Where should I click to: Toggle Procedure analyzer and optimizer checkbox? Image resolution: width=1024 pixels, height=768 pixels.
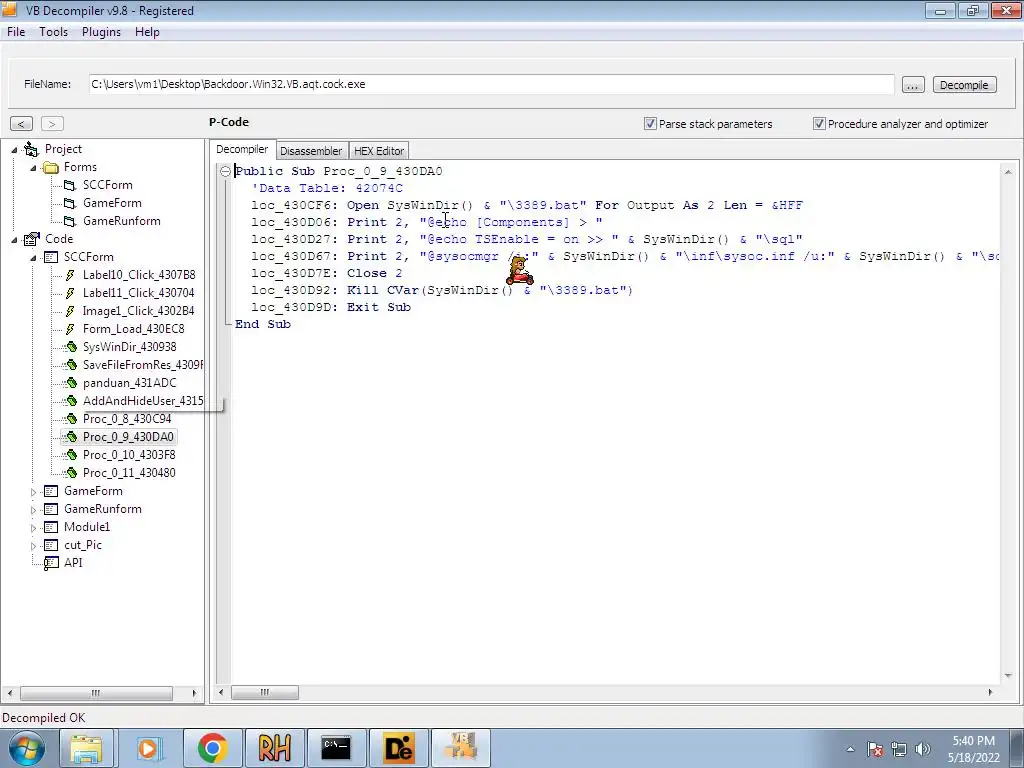pos(819,123)
